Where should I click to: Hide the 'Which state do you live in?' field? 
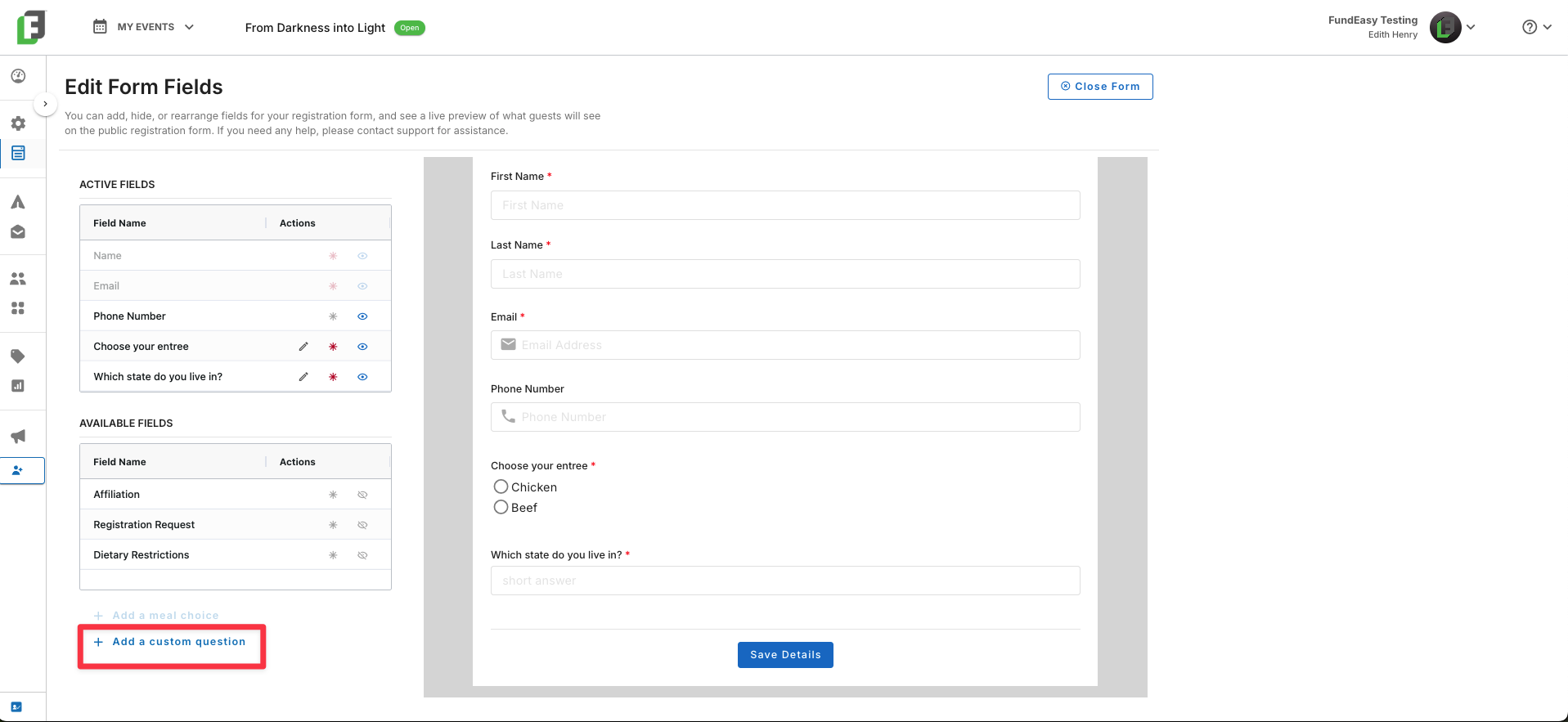pos(362,377)
